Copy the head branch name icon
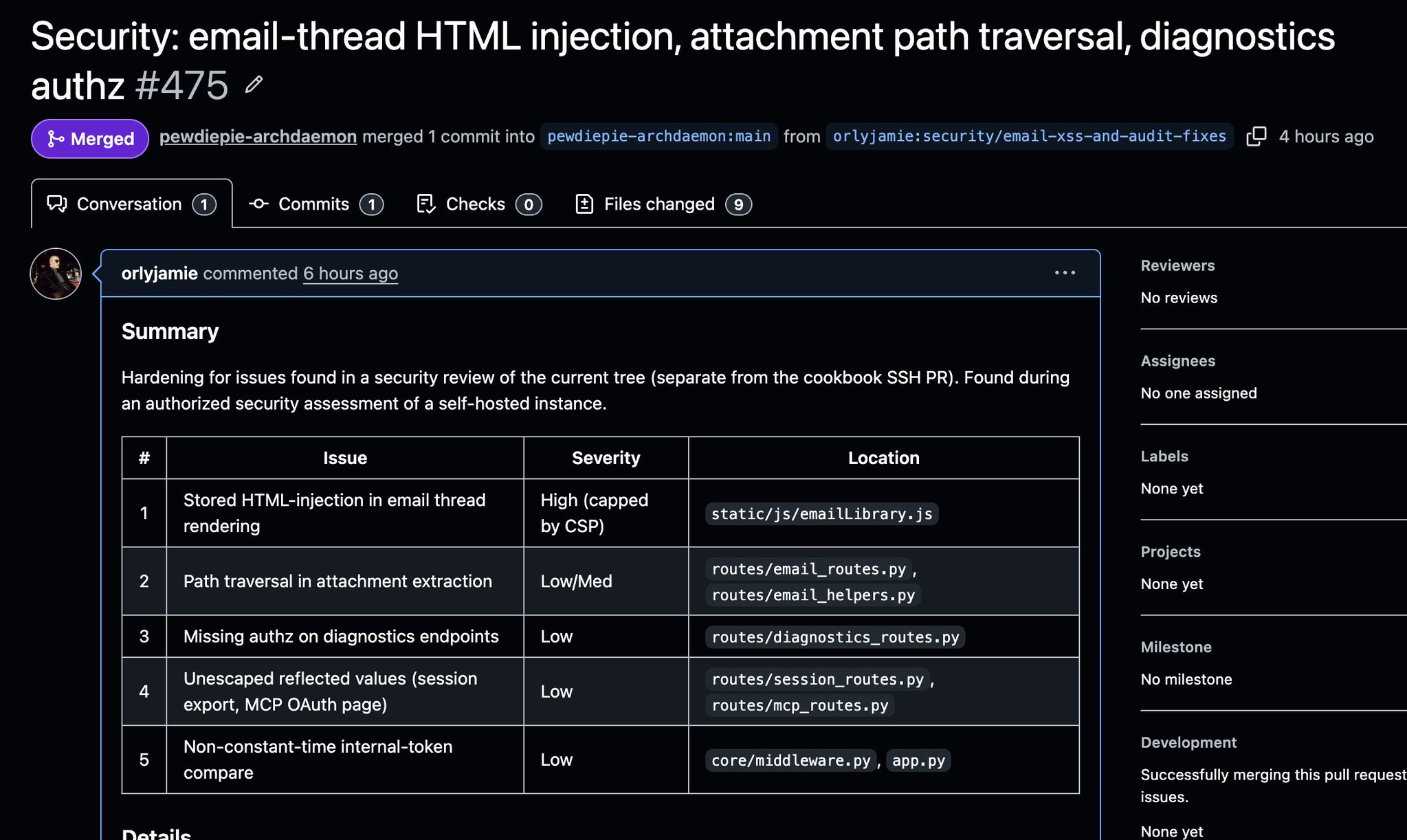 1256,136
